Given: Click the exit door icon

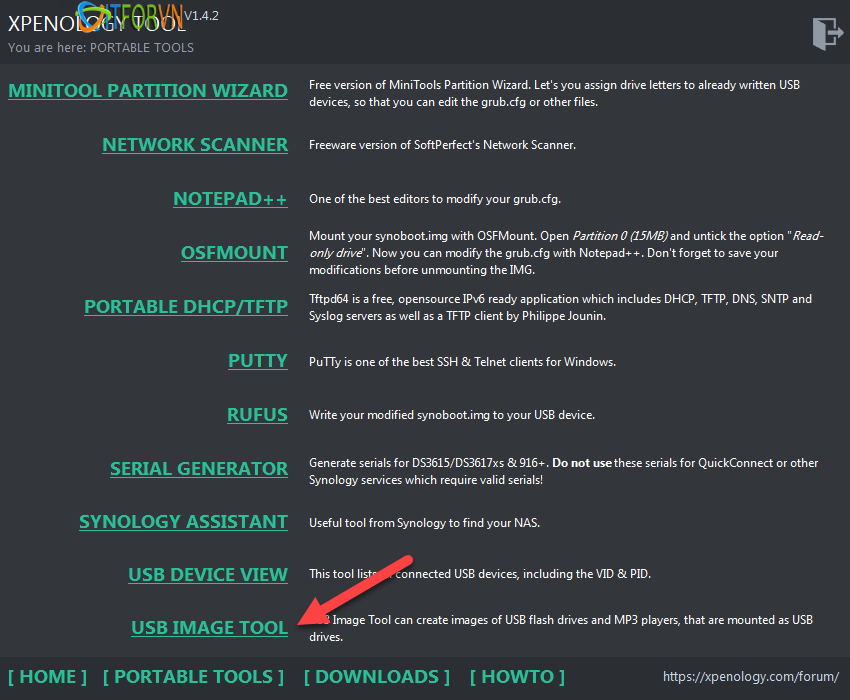Looking at the screenshot, I should coord(827,32).
